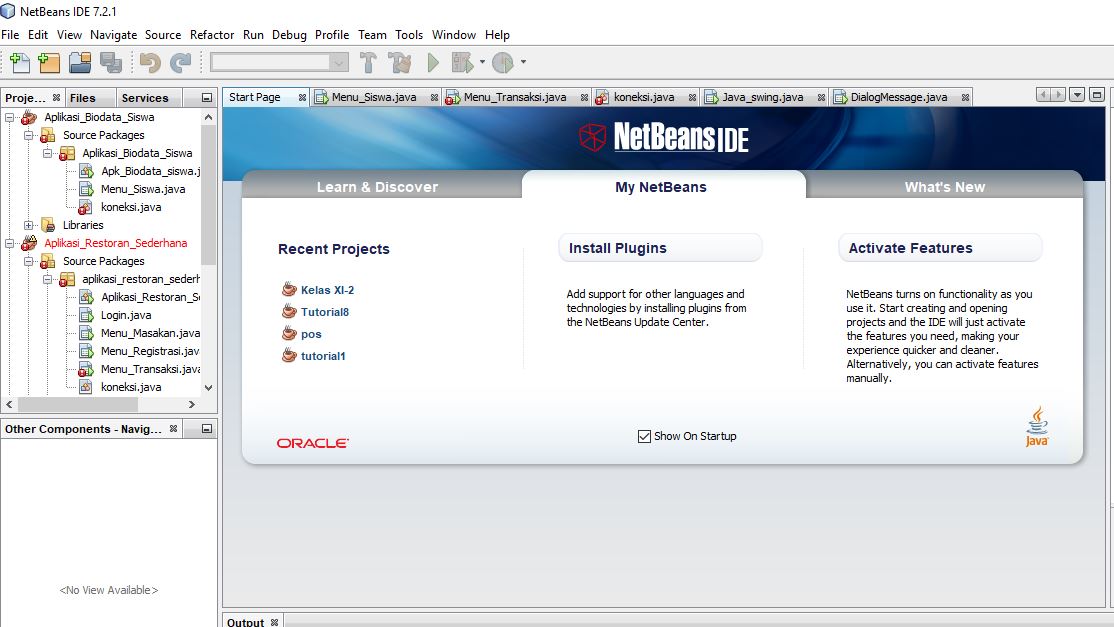1114x627 pixels.
Task: Switch to the Learn & Discover tab
Action: tap(377, 187)
